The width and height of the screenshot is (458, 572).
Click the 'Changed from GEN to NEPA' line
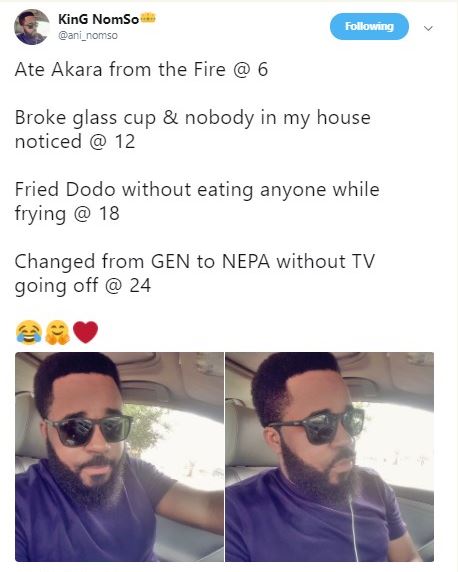pos(195,273)
